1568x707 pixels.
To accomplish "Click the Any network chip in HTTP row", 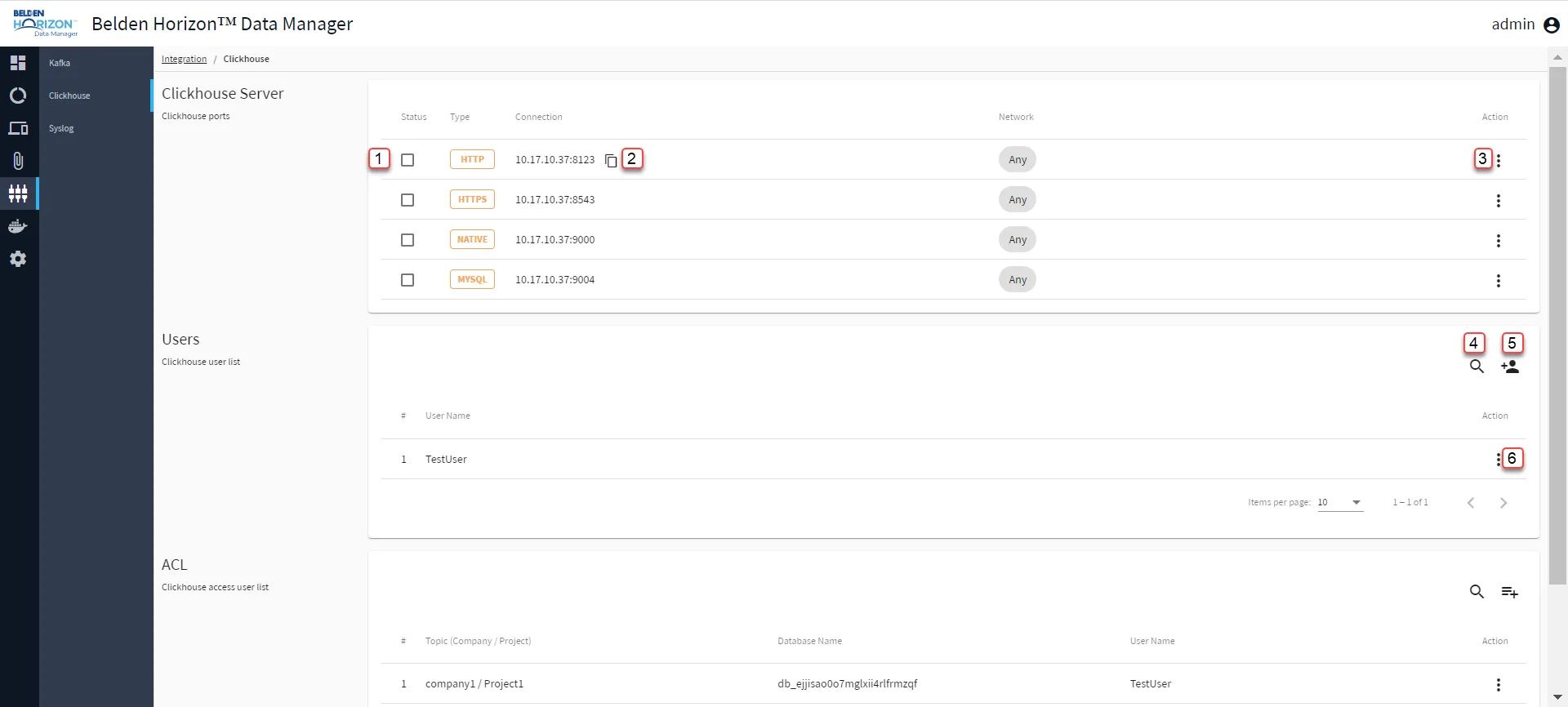I will (x=1018, y=159).
